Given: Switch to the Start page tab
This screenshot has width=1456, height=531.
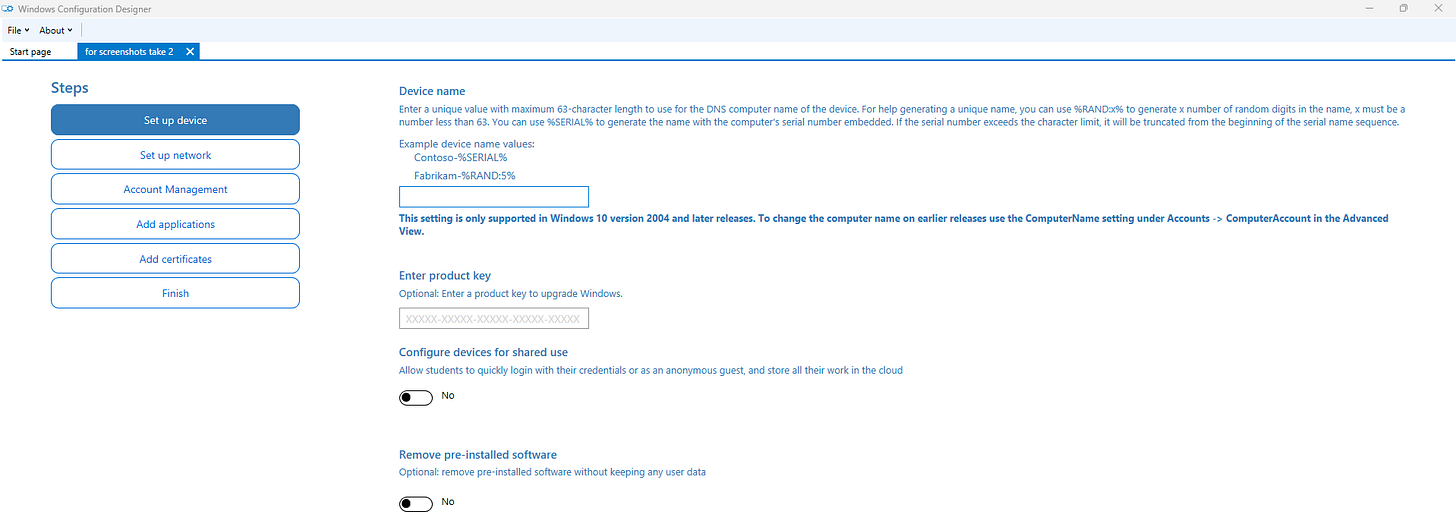Looking at the screenshot, I should (x=30, y=51).
